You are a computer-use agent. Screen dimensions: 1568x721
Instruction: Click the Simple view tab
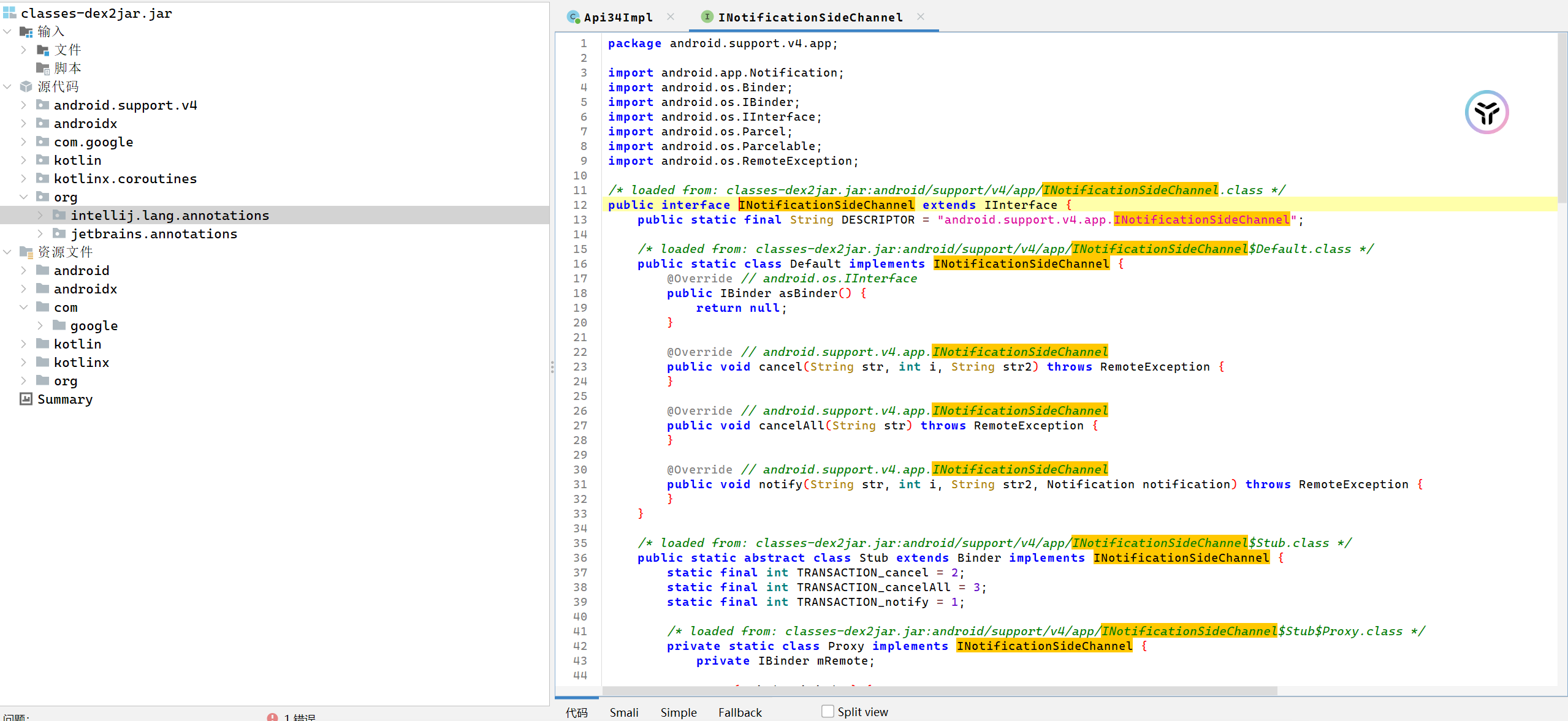tap(678, 712)
